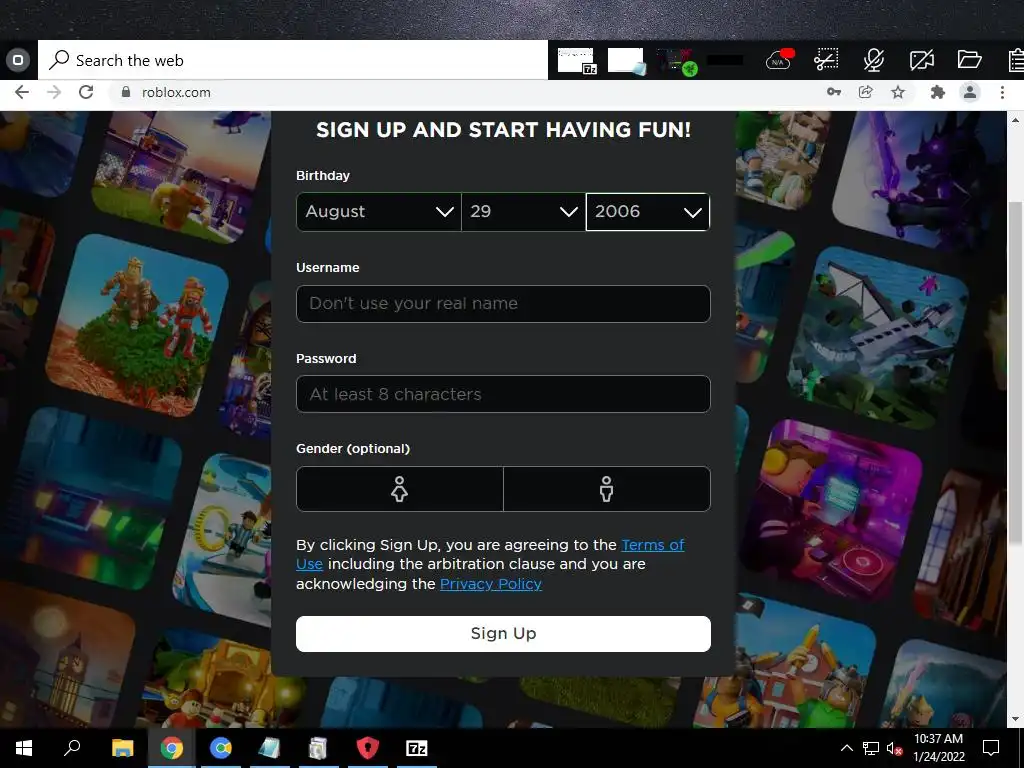Select the female gender option
1024x768 pixels.
[x=400, y=488]
